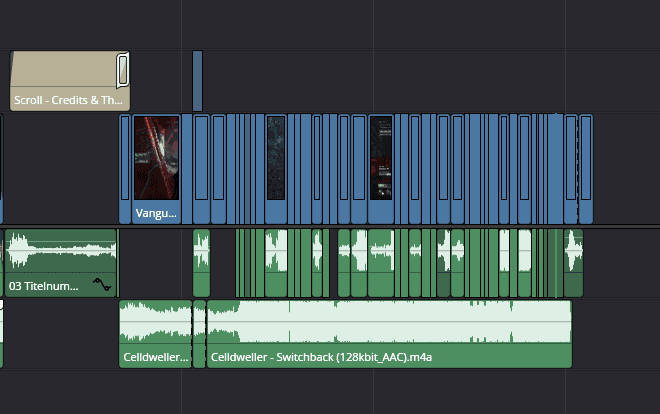Select the Scroll - Credits title clip

pos(60,80)
